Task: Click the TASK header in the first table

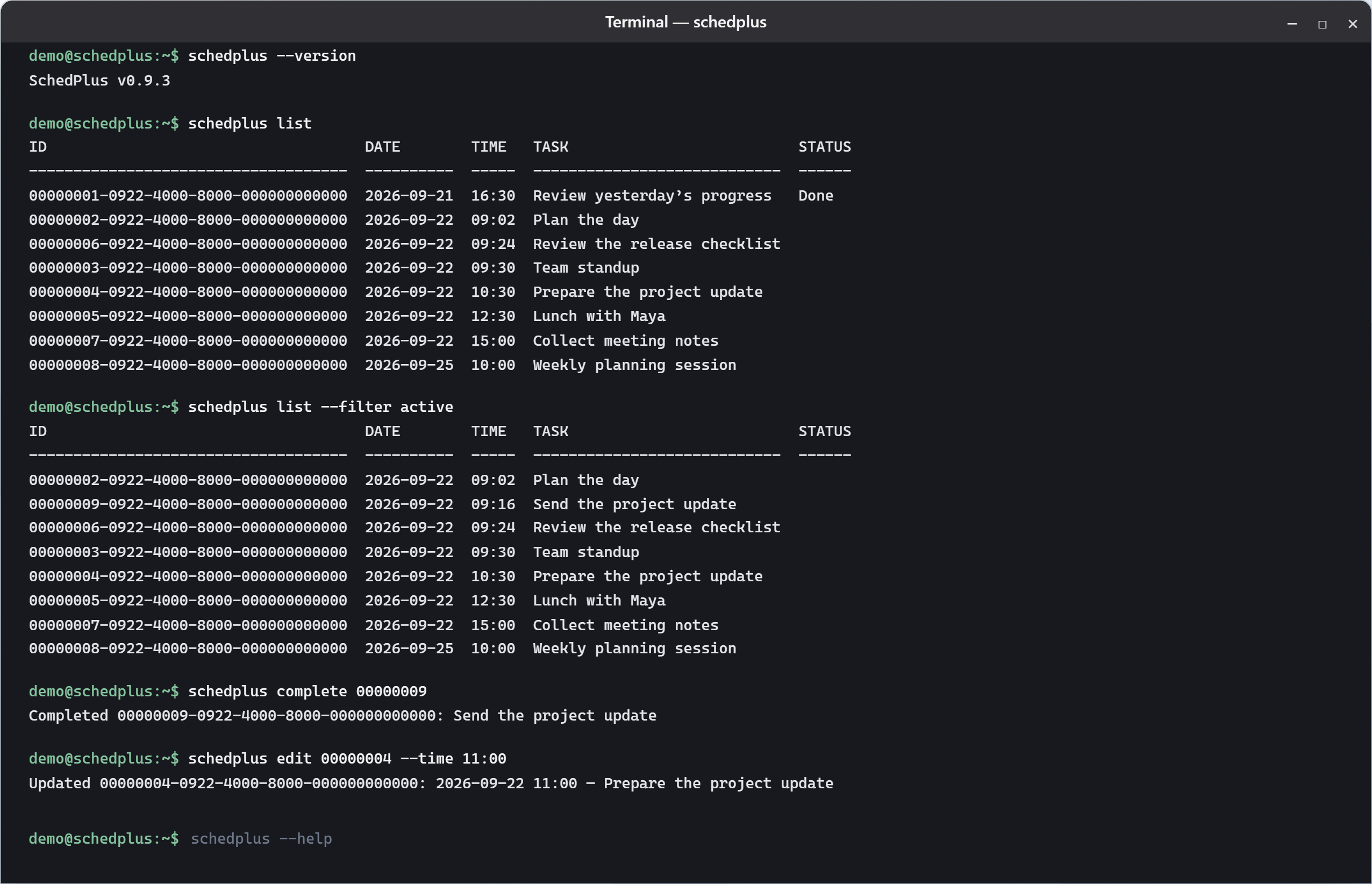Action: [551, 147]
